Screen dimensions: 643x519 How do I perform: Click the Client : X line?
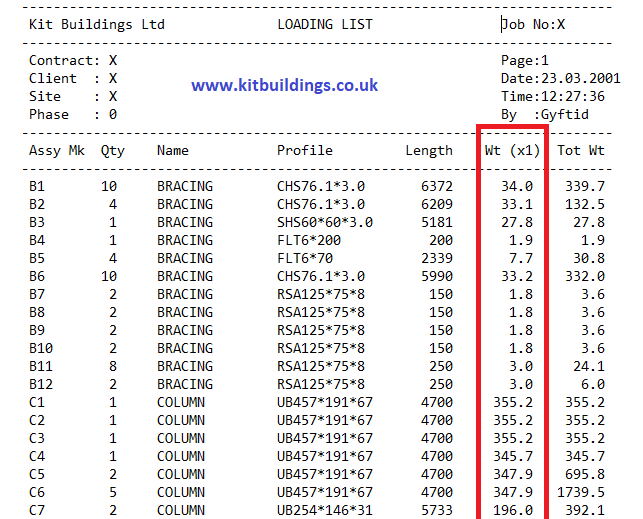coord(73,78)
